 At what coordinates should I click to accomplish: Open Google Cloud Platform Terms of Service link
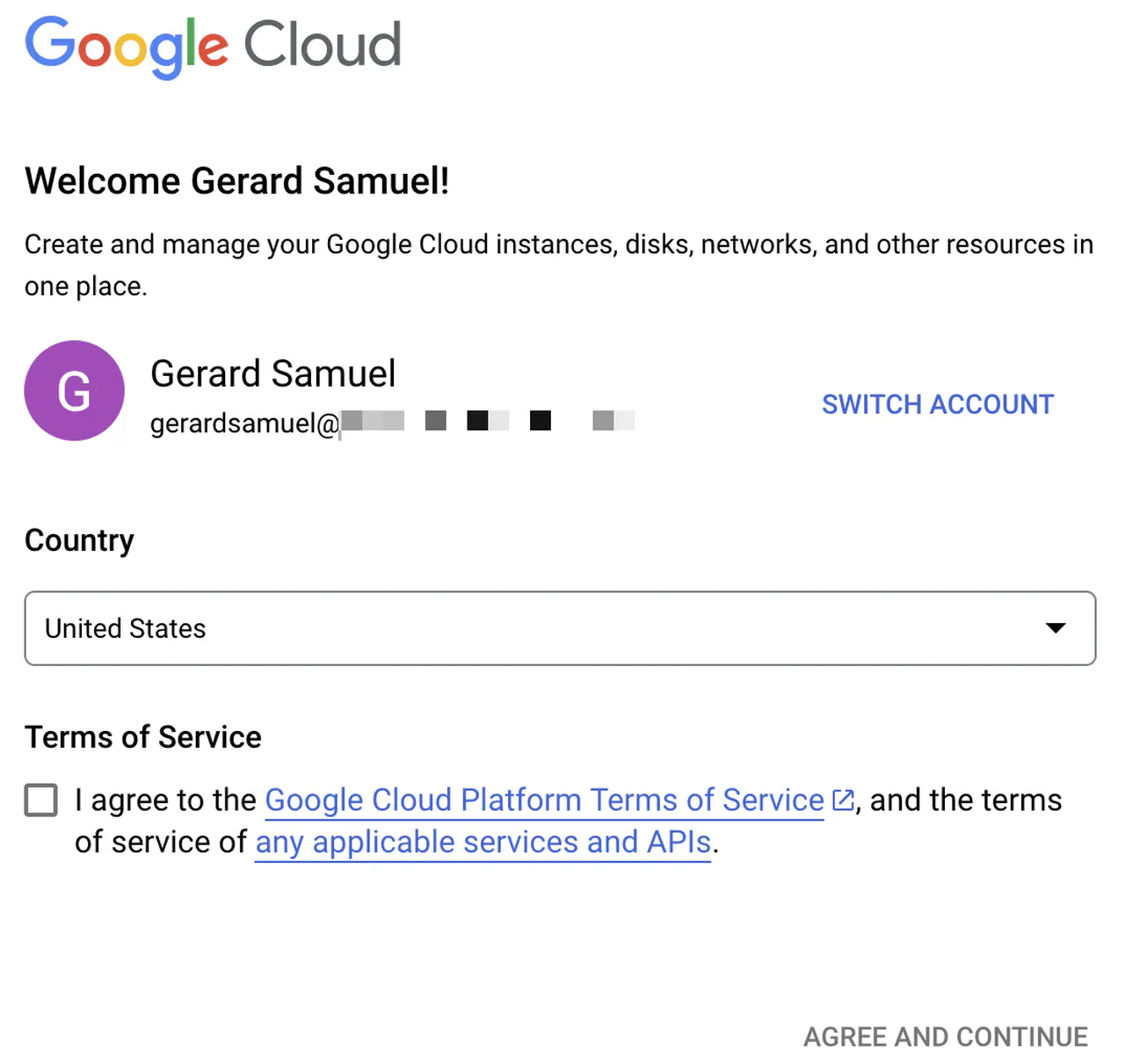544,800
